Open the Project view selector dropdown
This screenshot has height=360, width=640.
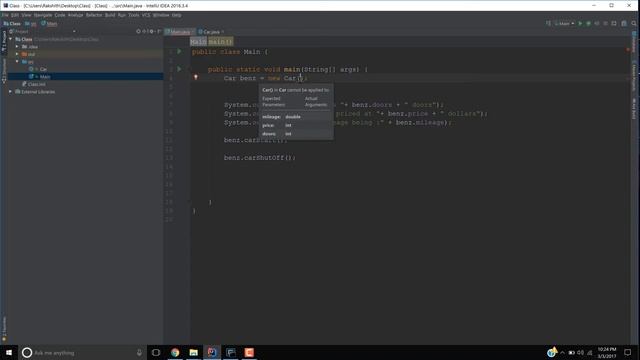click(74, 31)
